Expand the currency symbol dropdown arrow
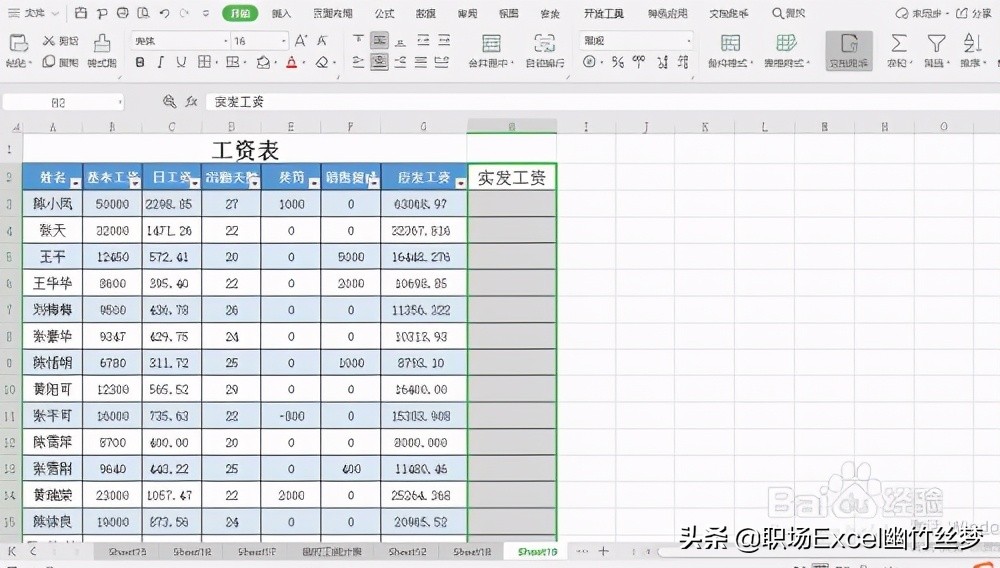Image resolution: width=1000 pixels, height=568 pixels. pyautogui.click(x=601, y=62)
